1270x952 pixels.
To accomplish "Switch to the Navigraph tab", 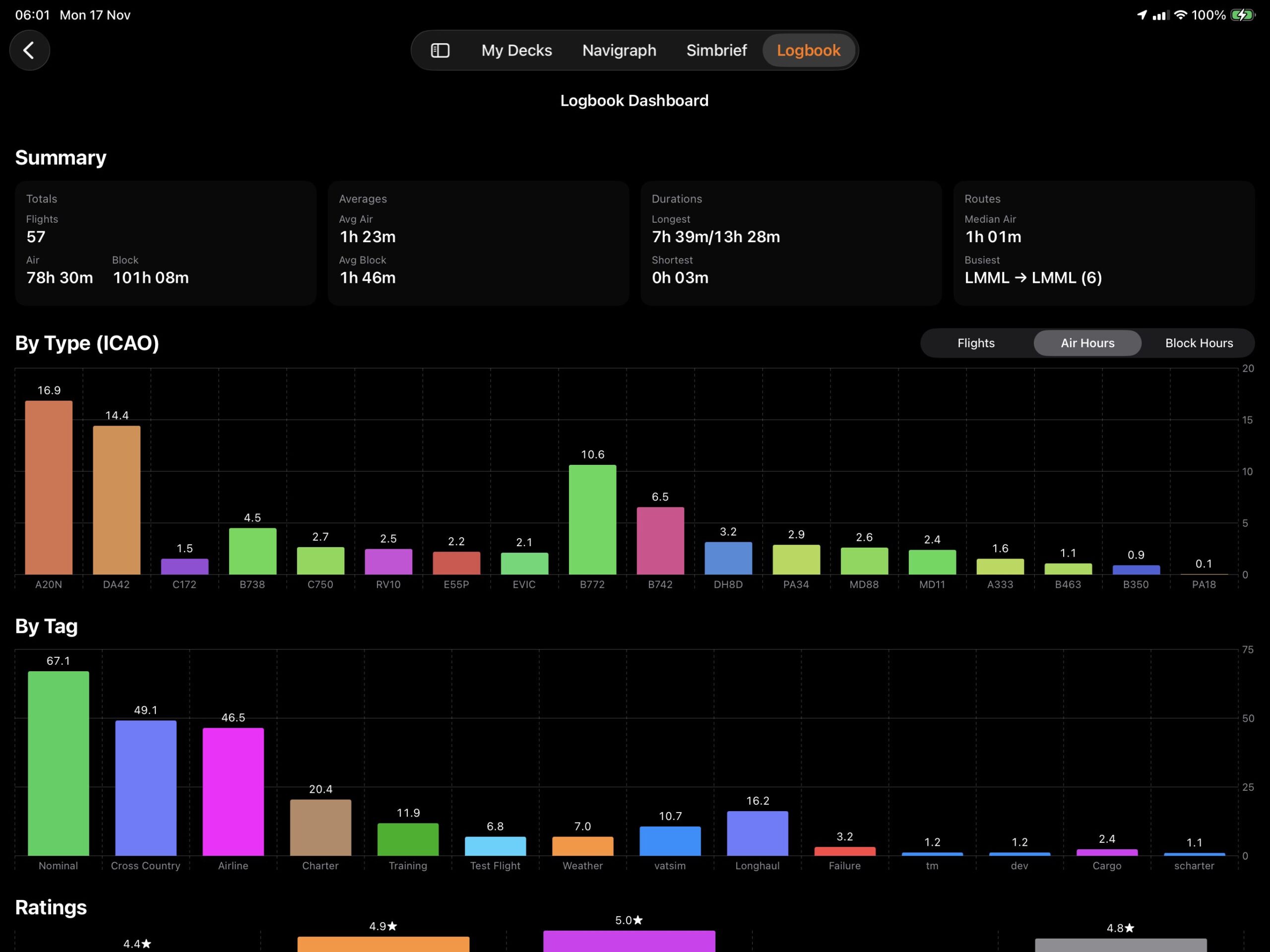I will (619, 51).
